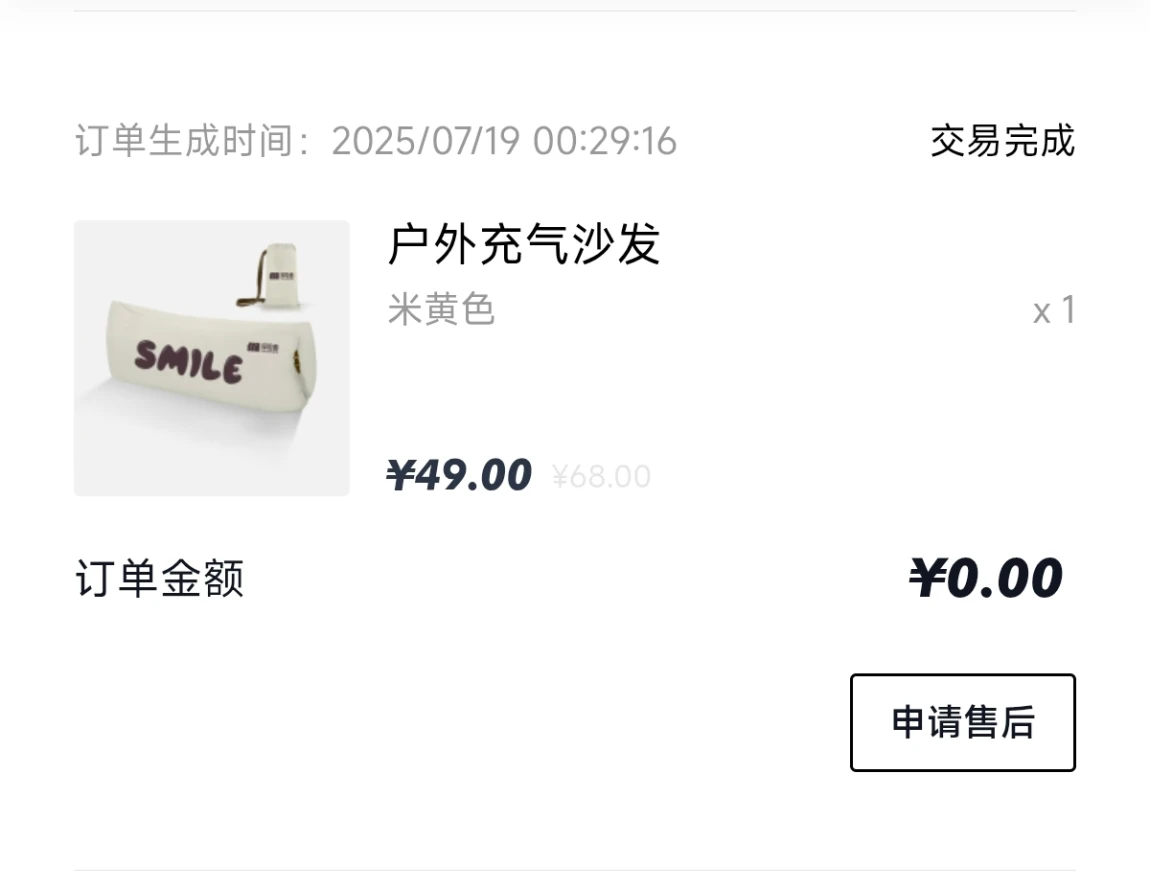Click the 订单金额 label
This screenshot has height=887, width=1150.
coord(159,578)
